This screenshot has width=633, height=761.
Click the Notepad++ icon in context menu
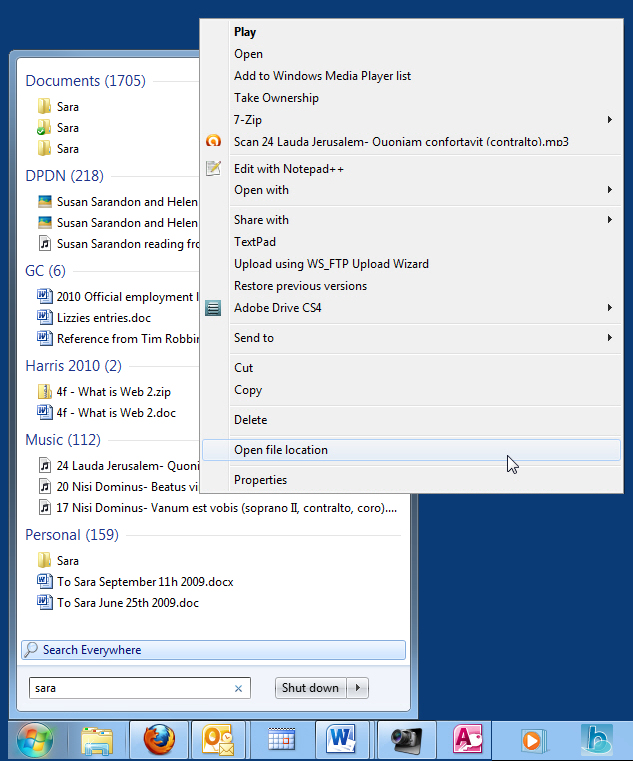click(213, 168)
